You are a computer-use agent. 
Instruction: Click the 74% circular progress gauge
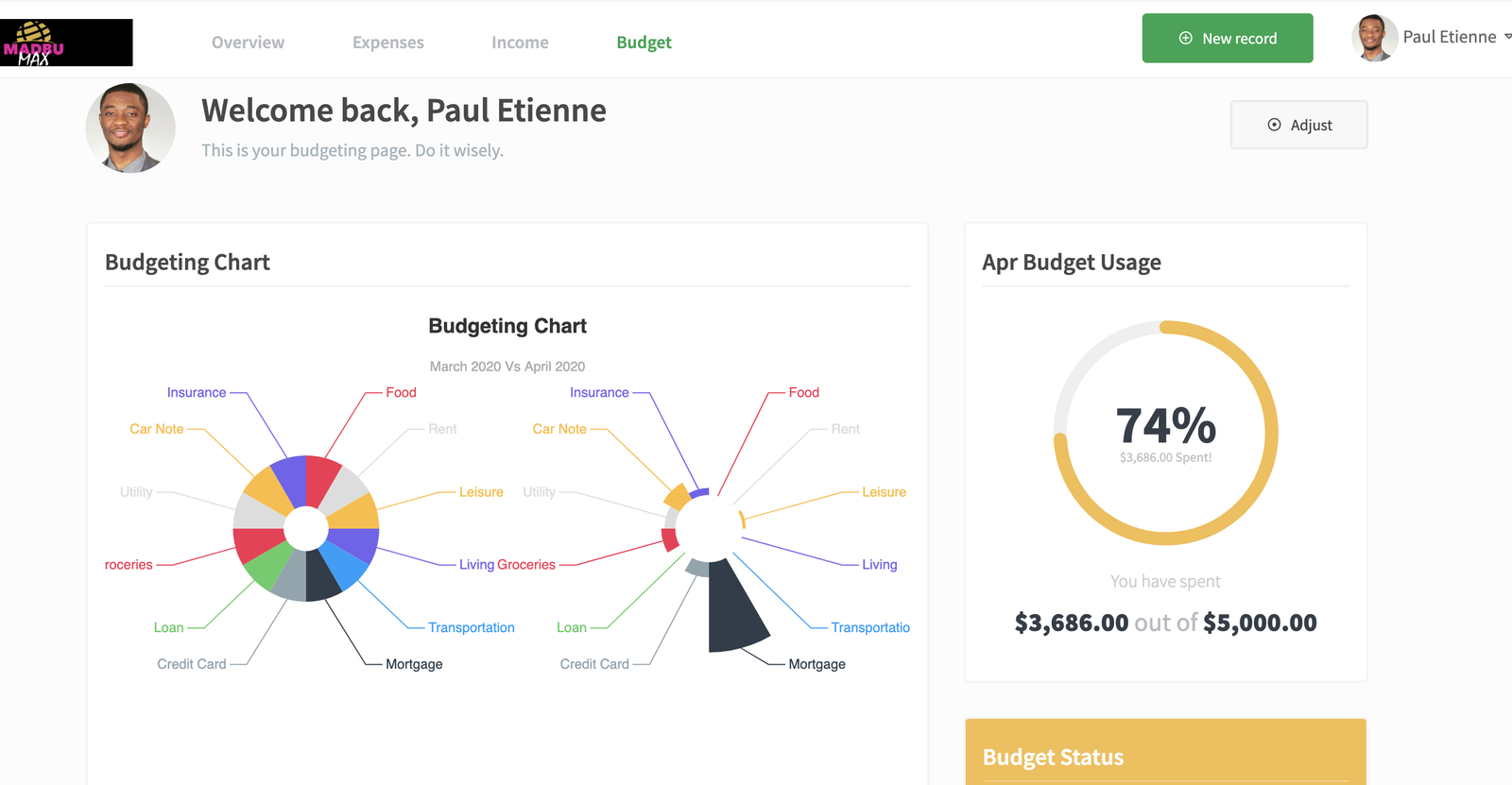pos(1166,433)
